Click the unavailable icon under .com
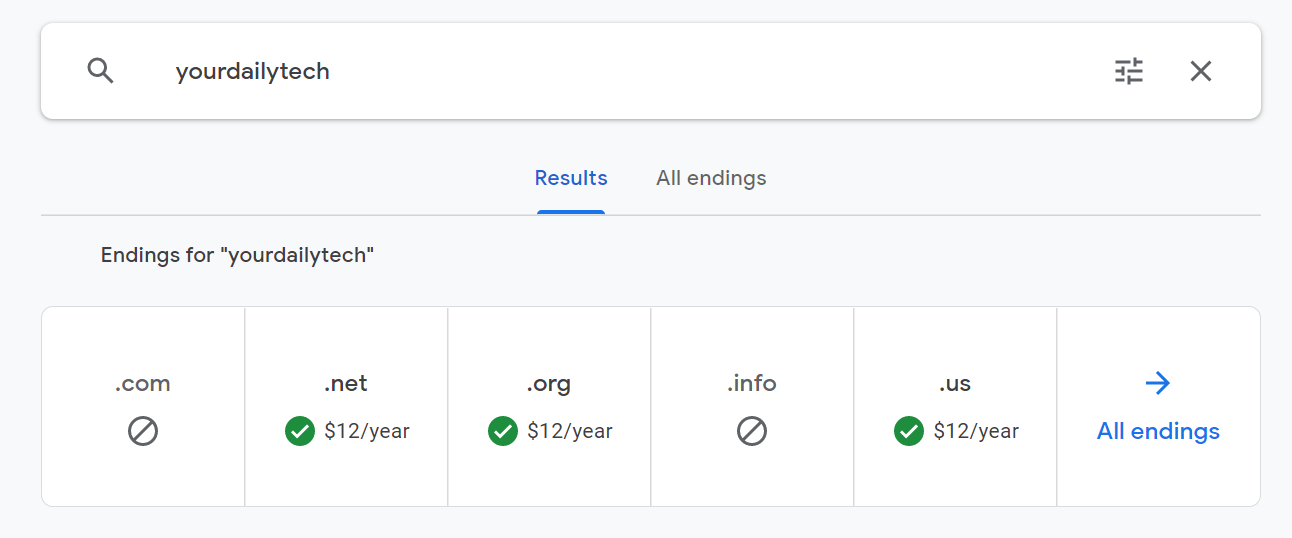The image size is (1292, 538). point(143,432)
